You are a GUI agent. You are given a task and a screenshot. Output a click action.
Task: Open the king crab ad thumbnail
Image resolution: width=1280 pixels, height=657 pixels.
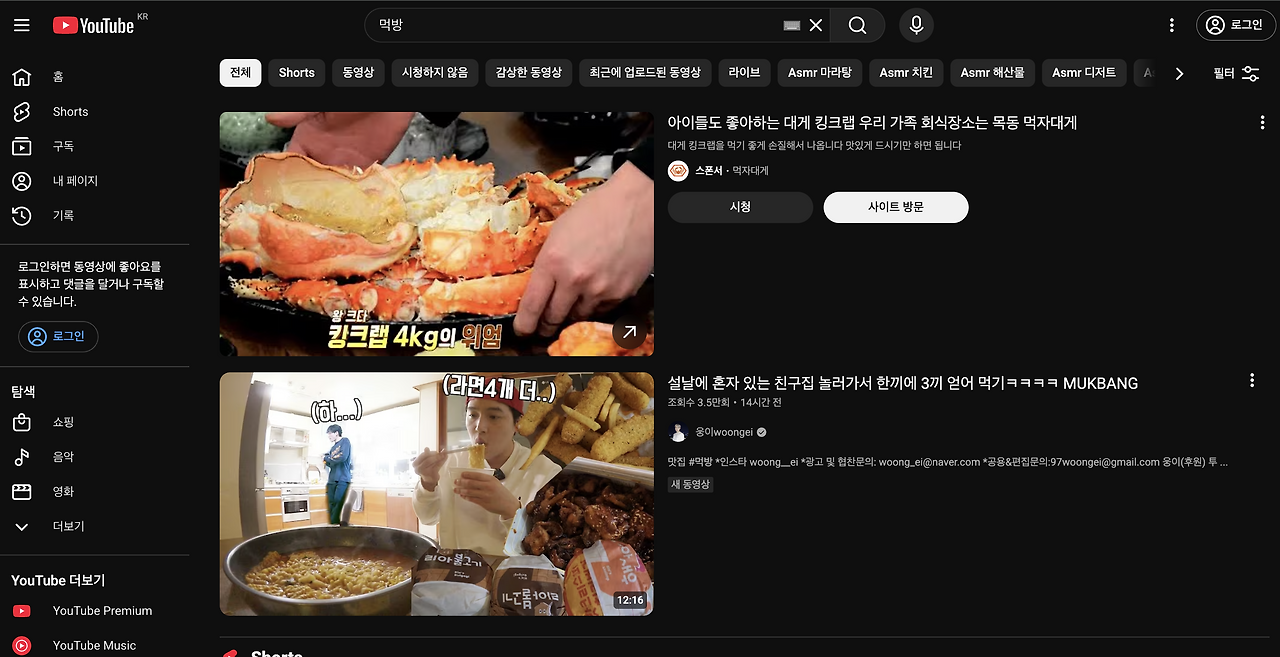coord(436,233)
